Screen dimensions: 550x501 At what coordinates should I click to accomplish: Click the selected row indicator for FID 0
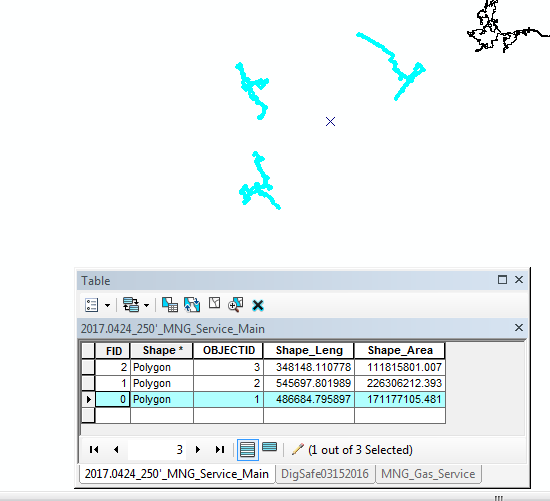point(88,399)
